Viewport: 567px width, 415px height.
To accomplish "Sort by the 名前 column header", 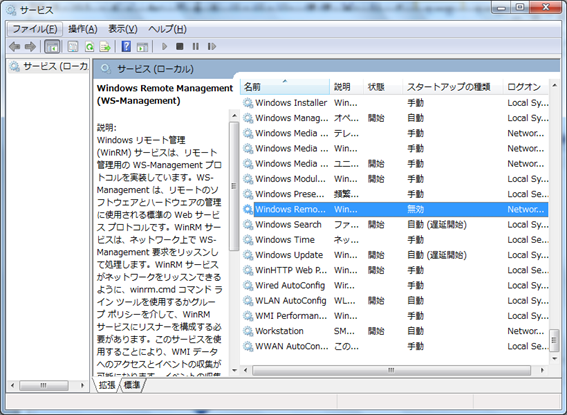I will point(285,87).
